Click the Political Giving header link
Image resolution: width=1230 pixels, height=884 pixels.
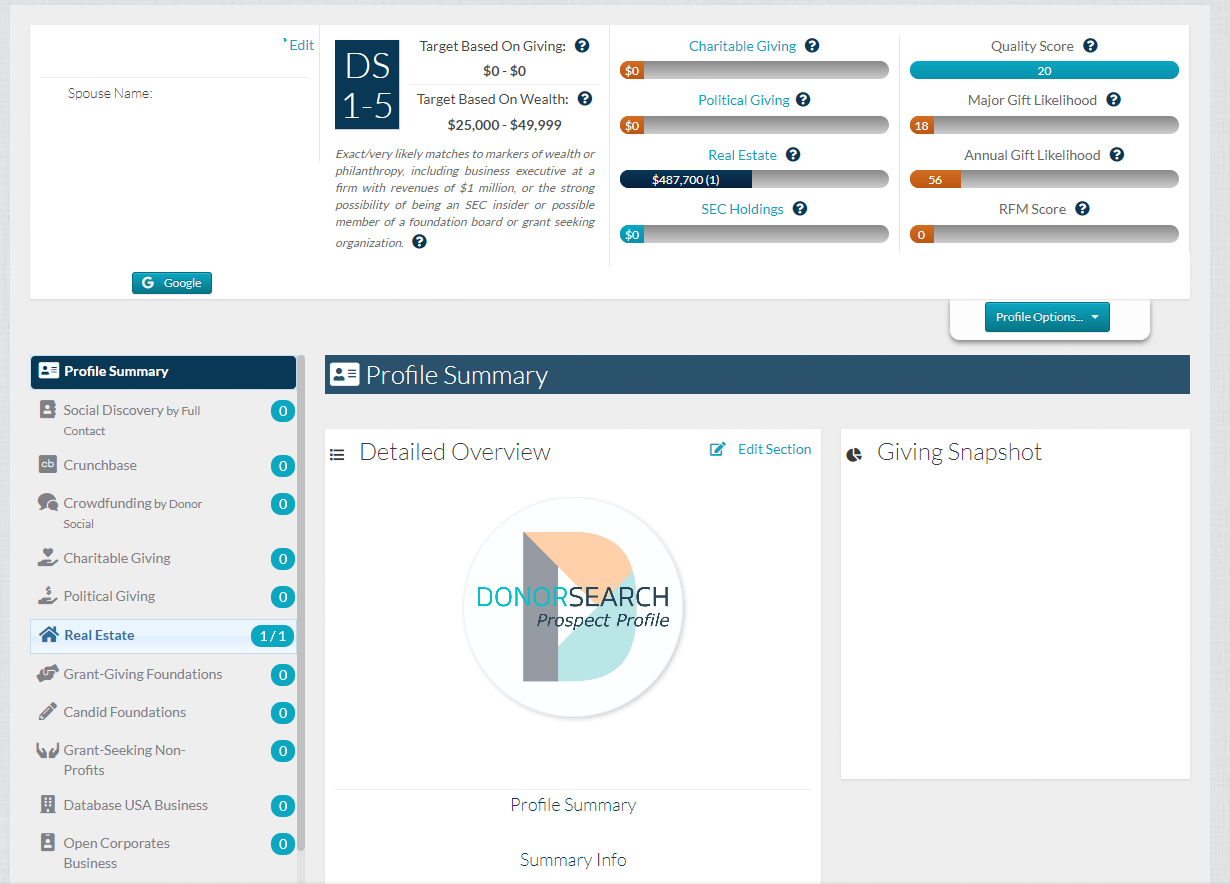(744, 100)
